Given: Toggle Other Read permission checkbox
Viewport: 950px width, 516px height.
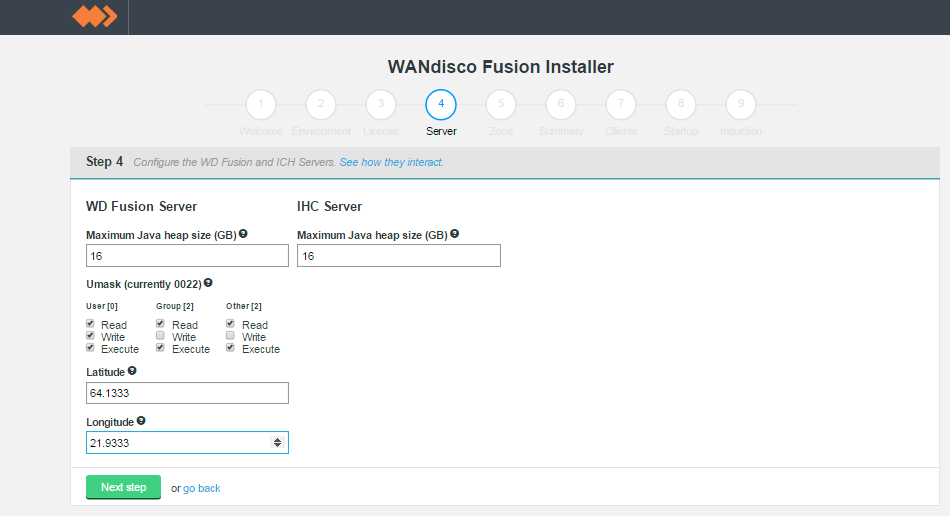Looking at the screenshot, I should point(230,323).
